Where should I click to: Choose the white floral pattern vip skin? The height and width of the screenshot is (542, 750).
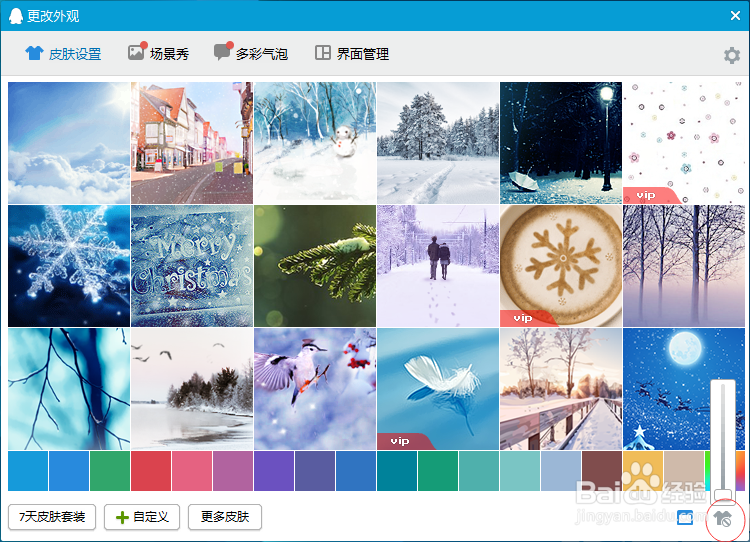(x=684, y=143)
